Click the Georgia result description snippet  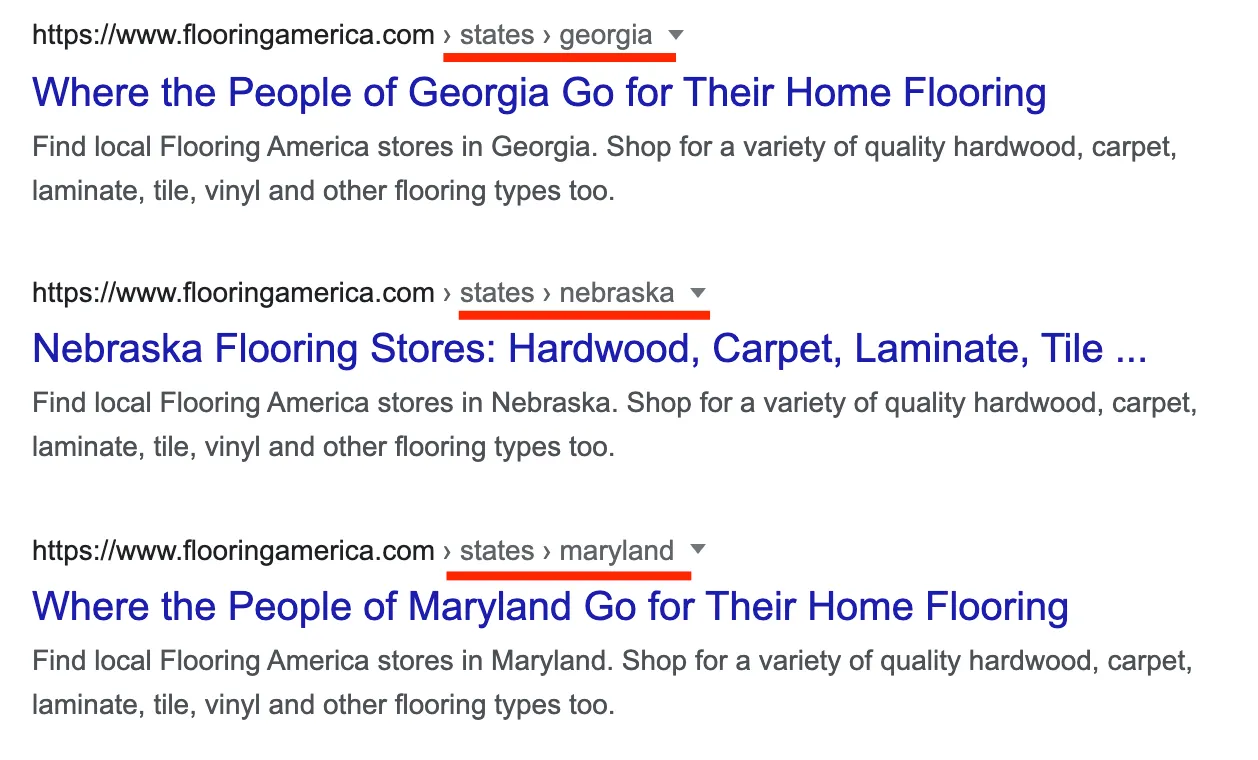tap(604, 168)
